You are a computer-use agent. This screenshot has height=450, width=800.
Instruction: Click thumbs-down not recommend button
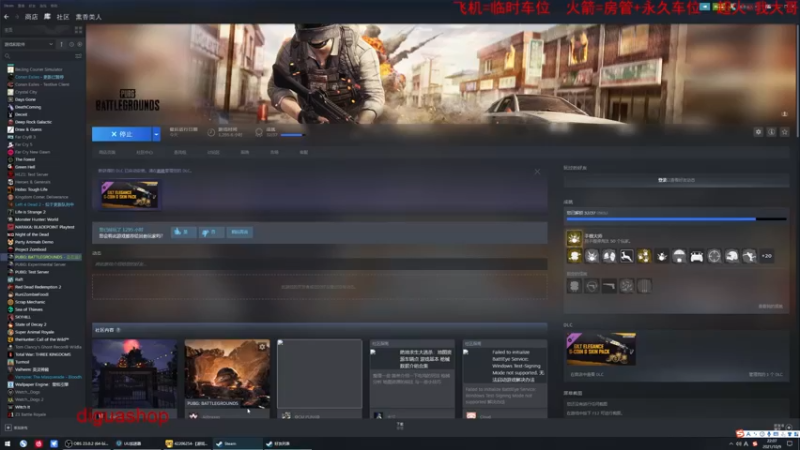click(210, 232)
